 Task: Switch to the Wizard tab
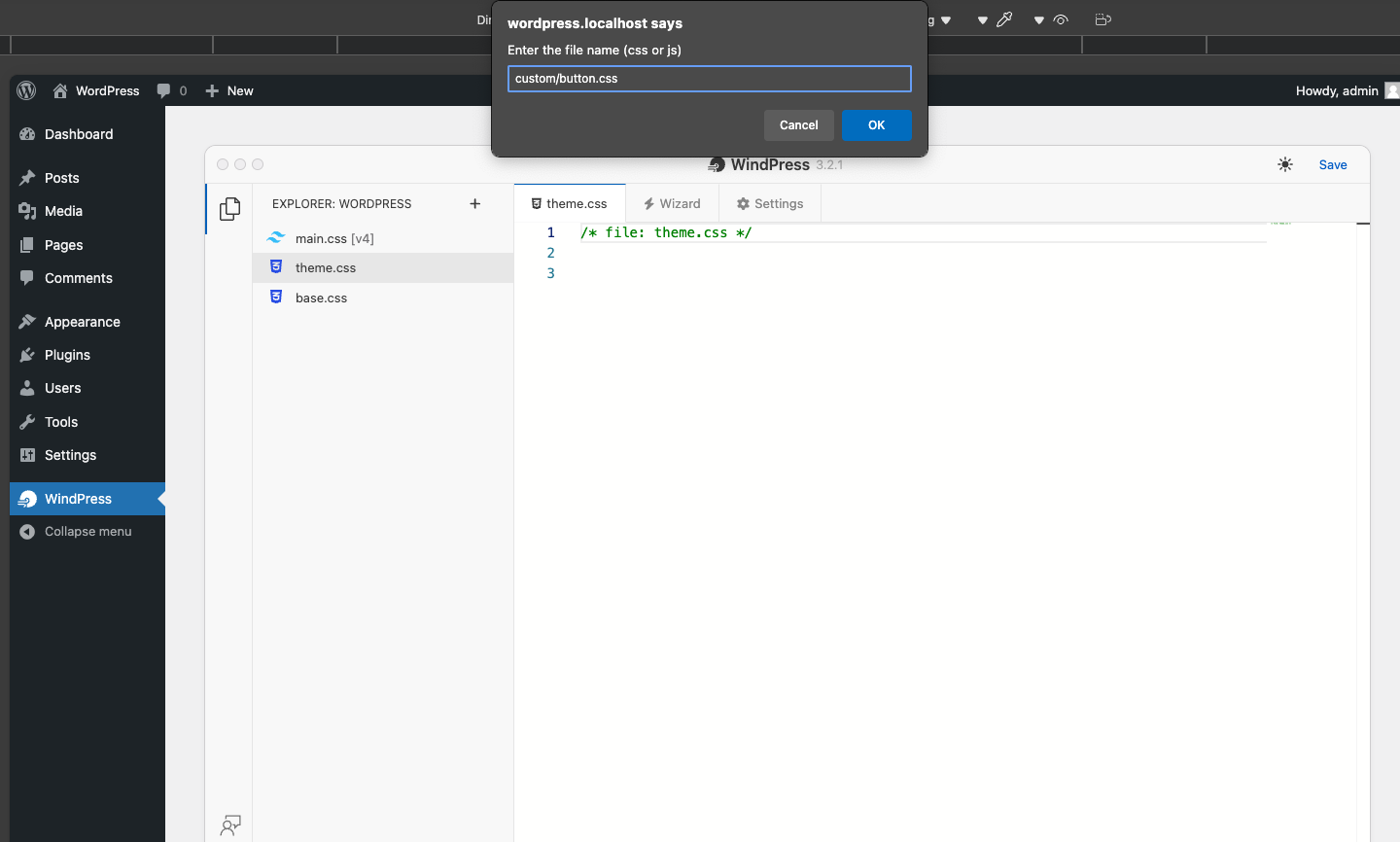coord(672,203)
